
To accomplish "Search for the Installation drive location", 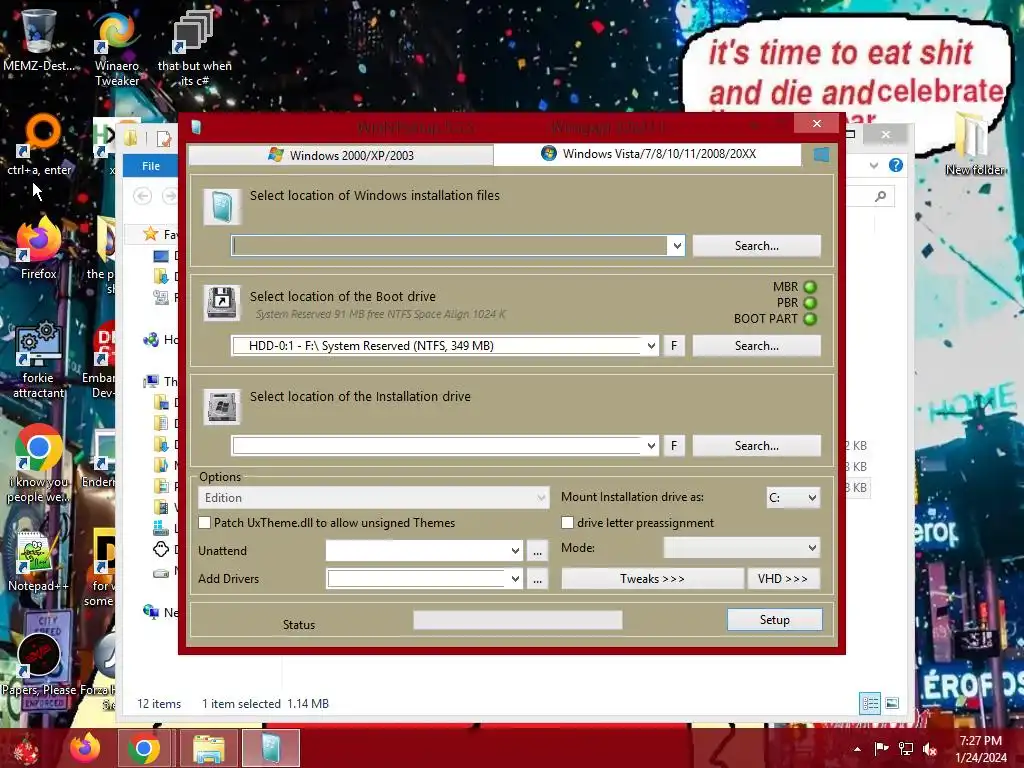I will (756, 445).
